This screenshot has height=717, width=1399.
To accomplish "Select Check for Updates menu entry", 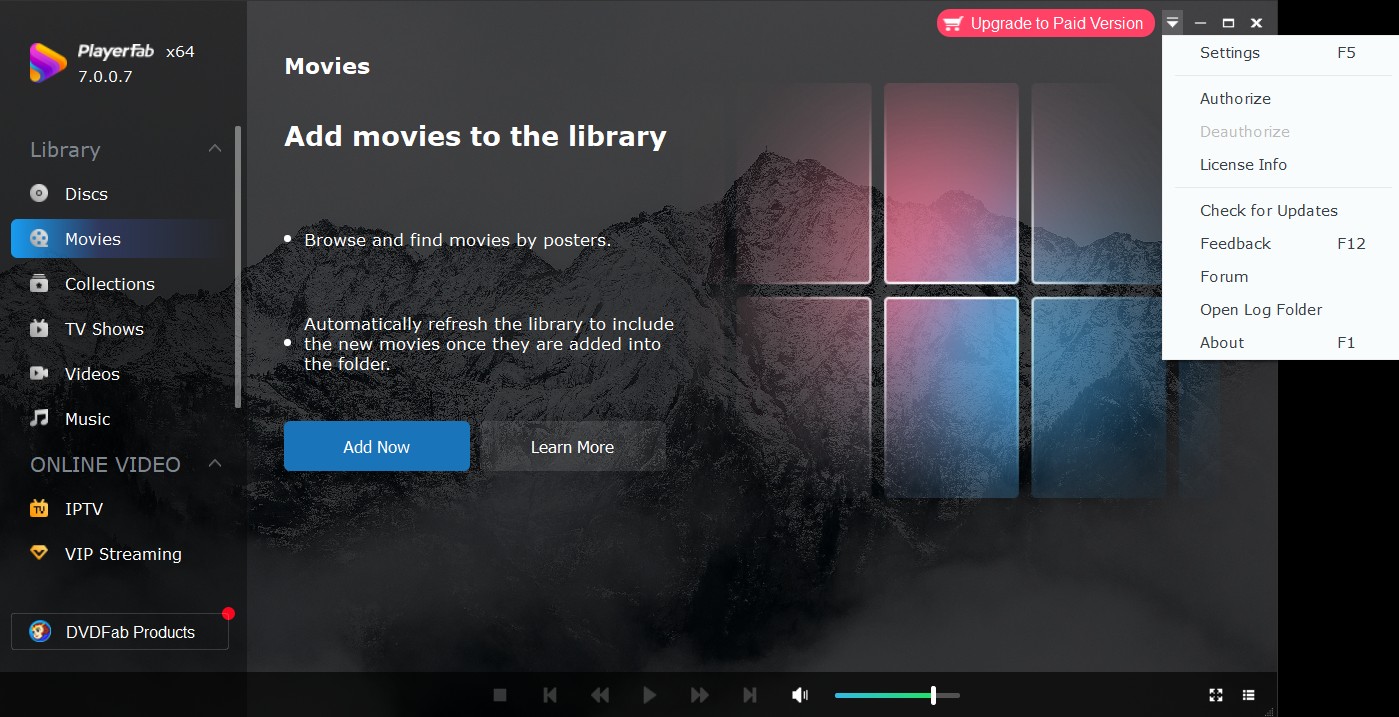I will [x=1268, y=211].
